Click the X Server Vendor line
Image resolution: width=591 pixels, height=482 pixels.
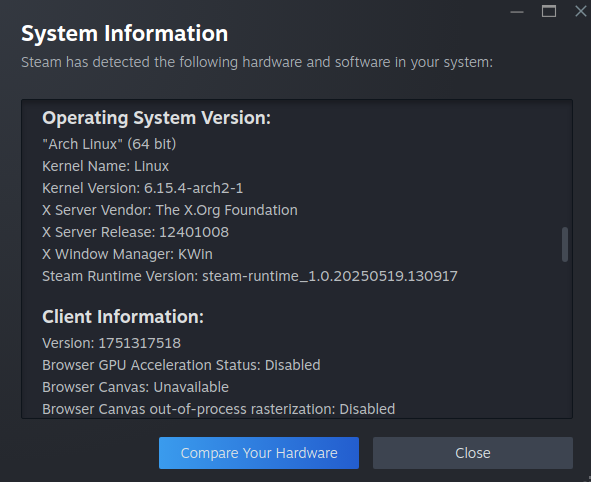pos(170,210)
